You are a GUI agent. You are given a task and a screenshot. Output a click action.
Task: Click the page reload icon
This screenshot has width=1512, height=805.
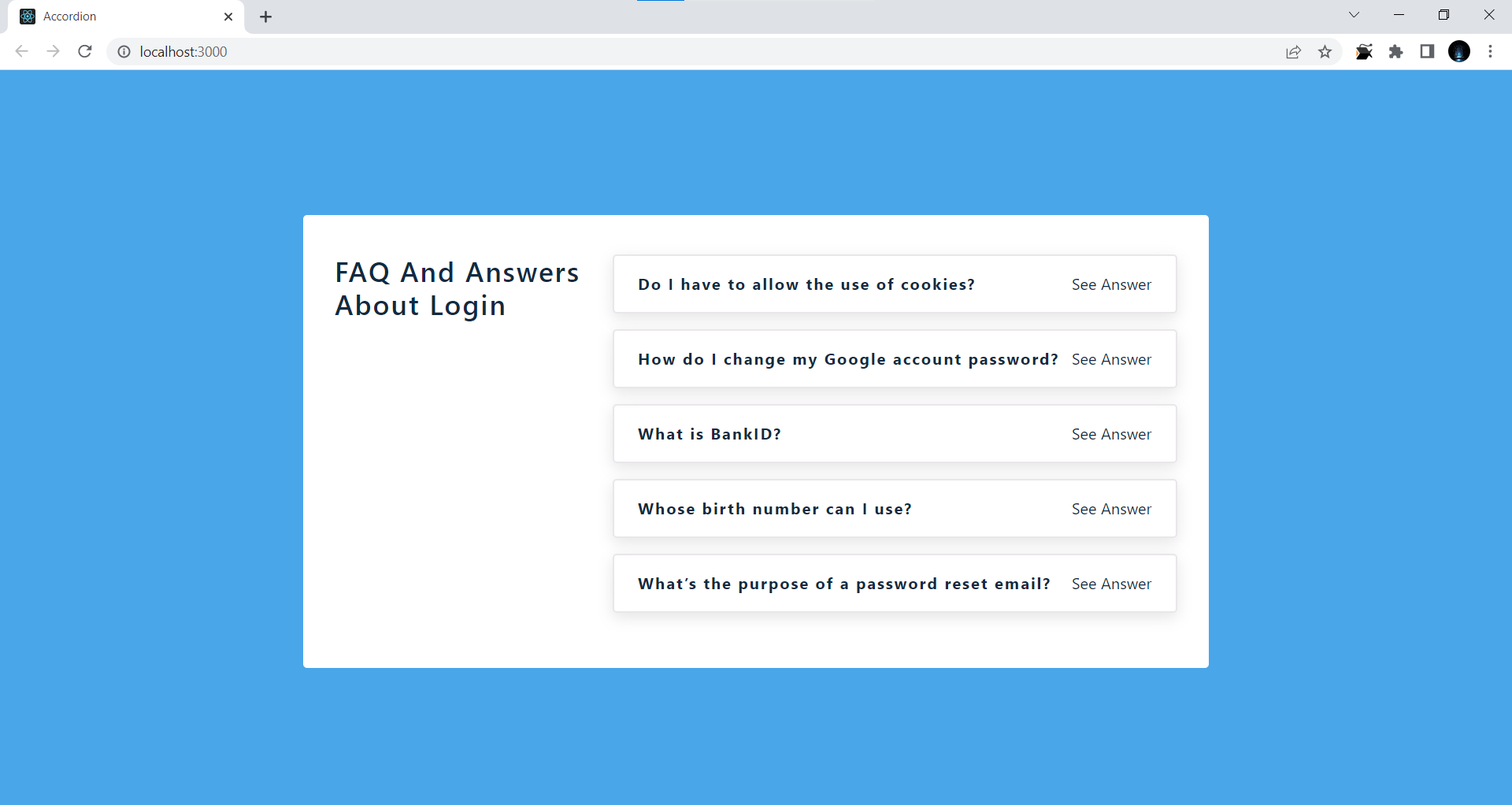[84, 51]
